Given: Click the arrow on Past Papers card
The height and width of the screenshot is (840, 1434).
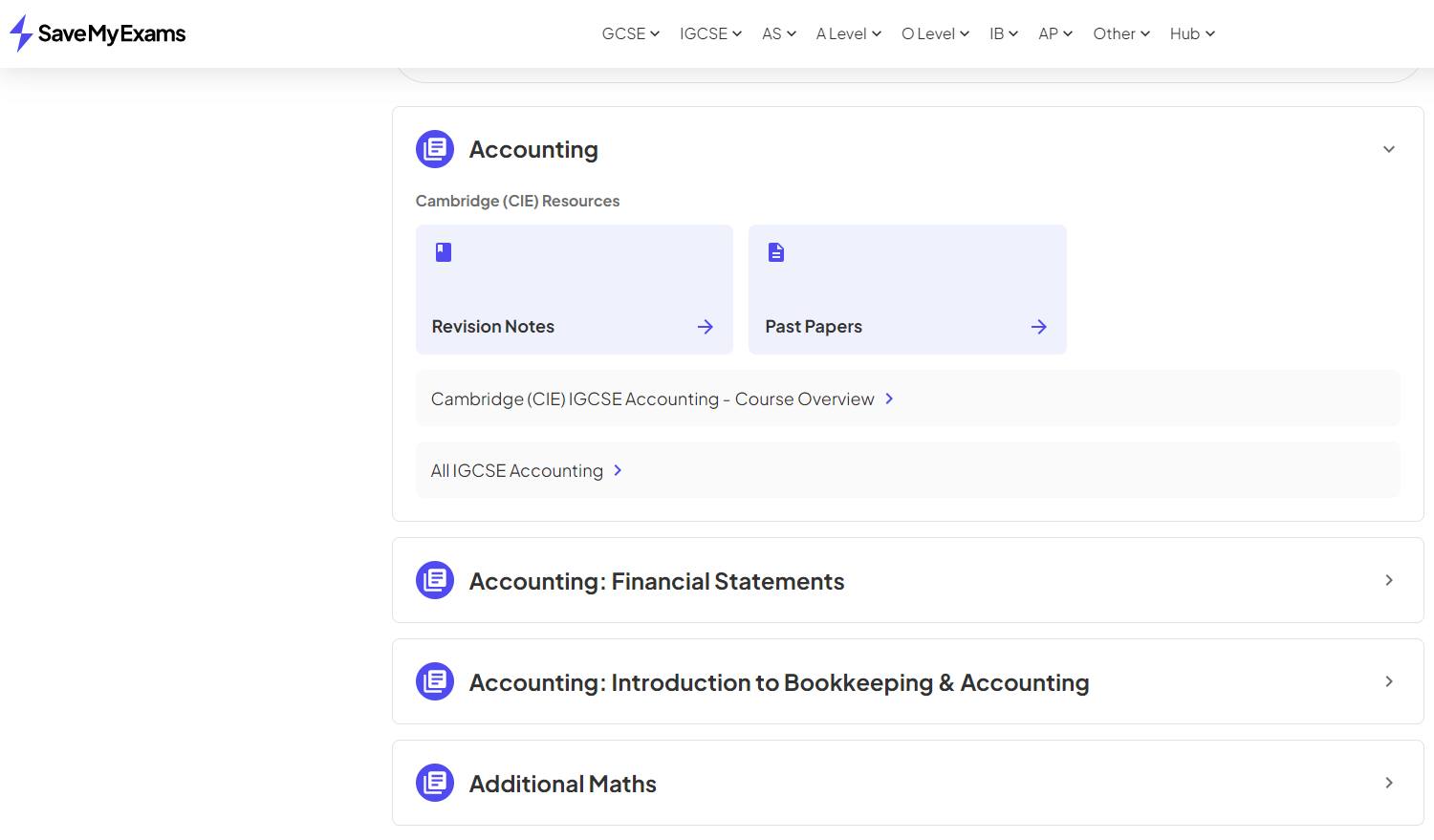Looking at the screenshot, I should 1039,327.
